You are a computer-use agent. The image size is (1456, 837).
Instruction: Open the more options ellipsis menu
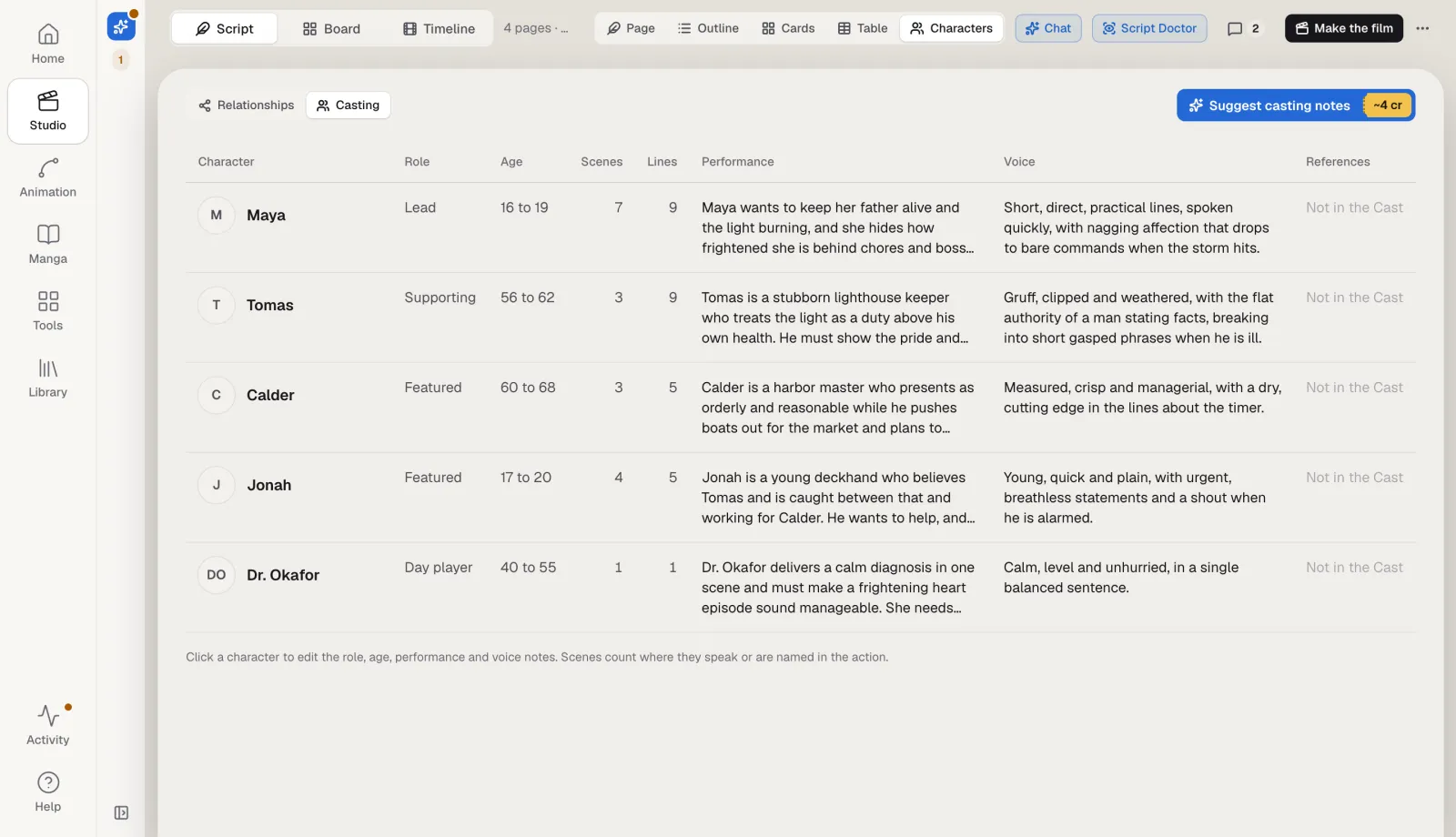click(x=1422, y=28)
